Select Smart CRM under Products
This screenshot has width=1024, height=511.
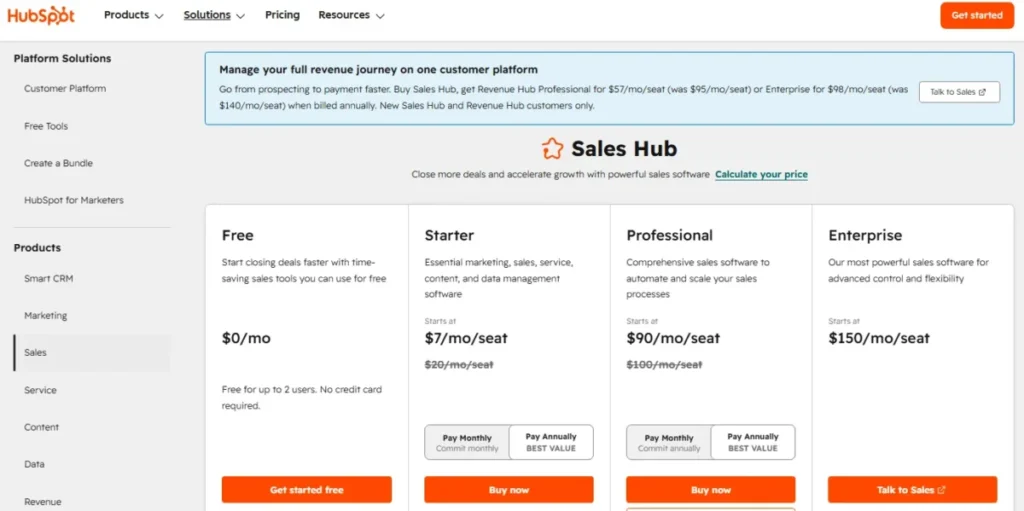coord(49,278)
